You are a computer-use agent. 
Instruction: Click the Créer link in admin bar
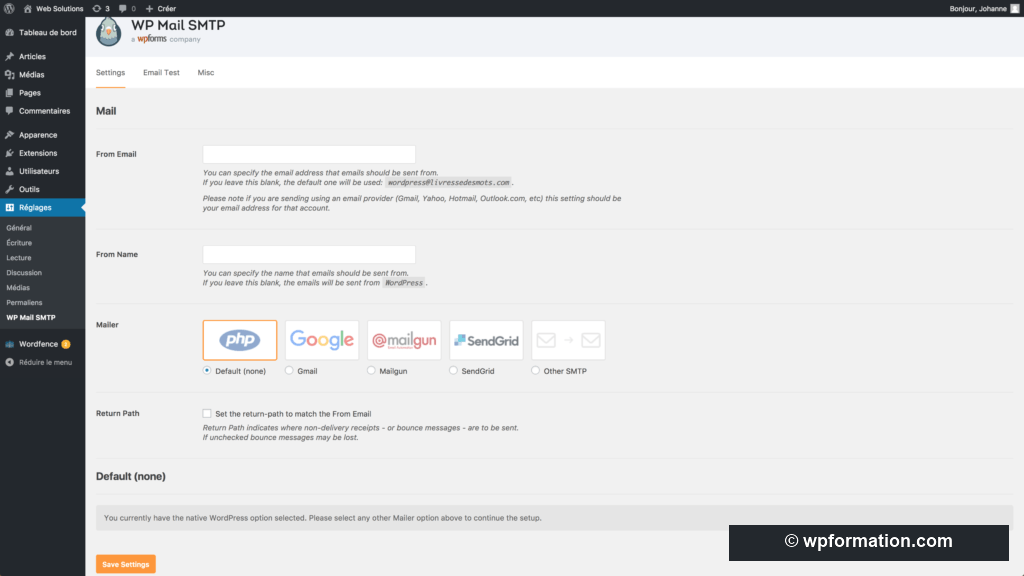coord(167,8)
